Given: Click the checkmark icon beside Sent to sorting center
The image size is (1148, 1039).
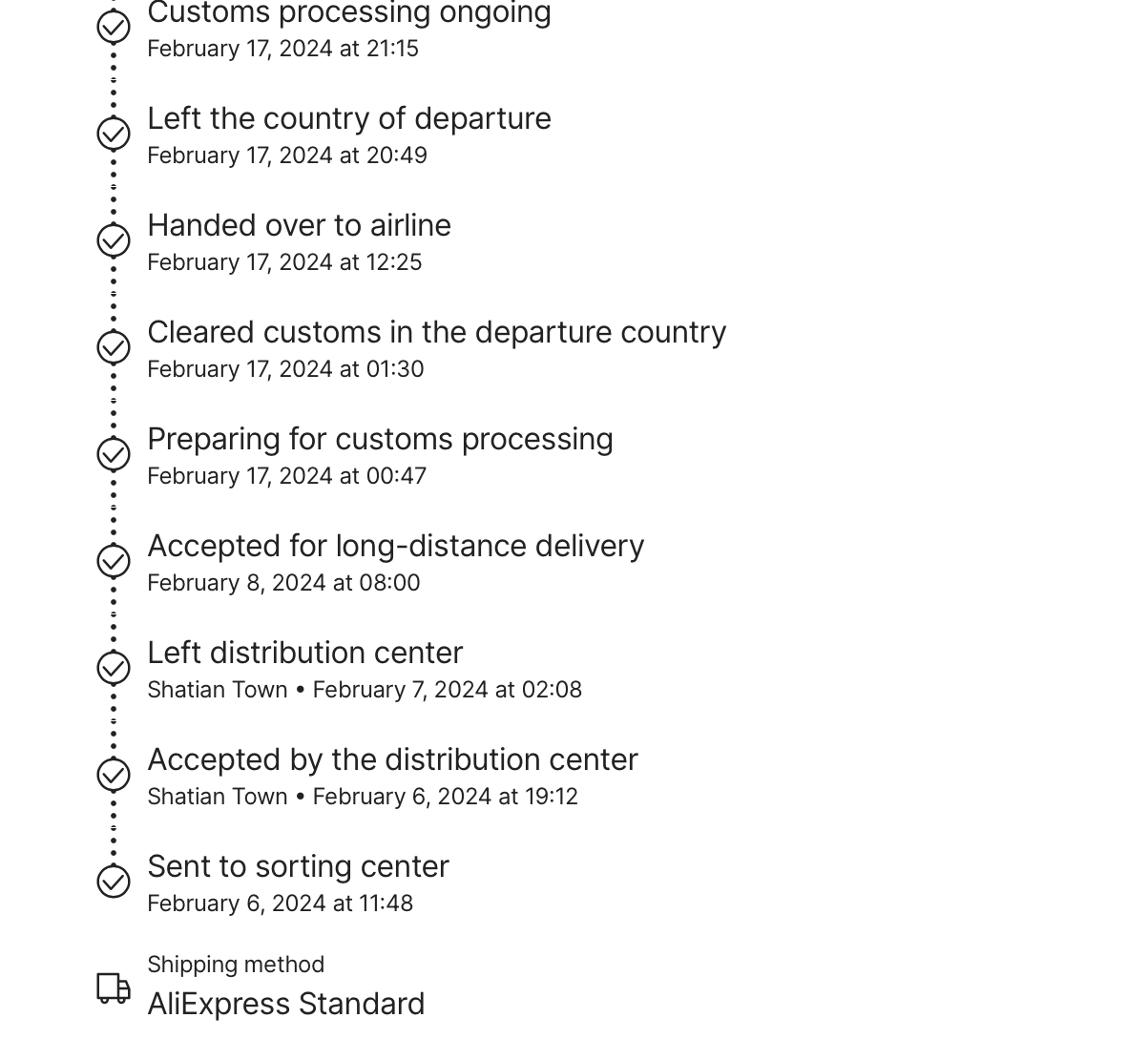Looking at the screenshot, I should [114, 882].
